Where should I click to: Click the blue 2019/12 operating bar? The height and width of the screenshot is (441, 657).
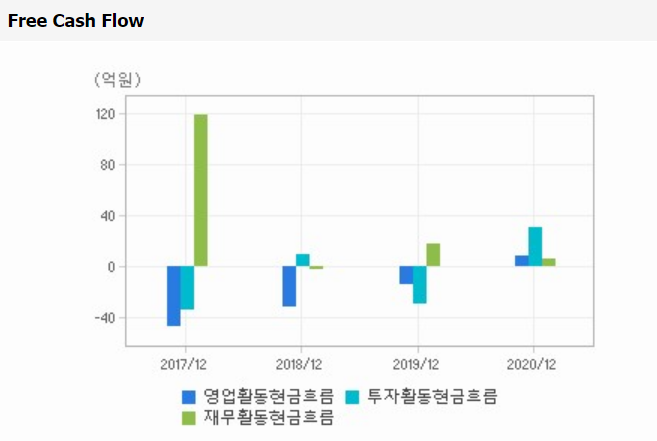(x=406, y=275)
